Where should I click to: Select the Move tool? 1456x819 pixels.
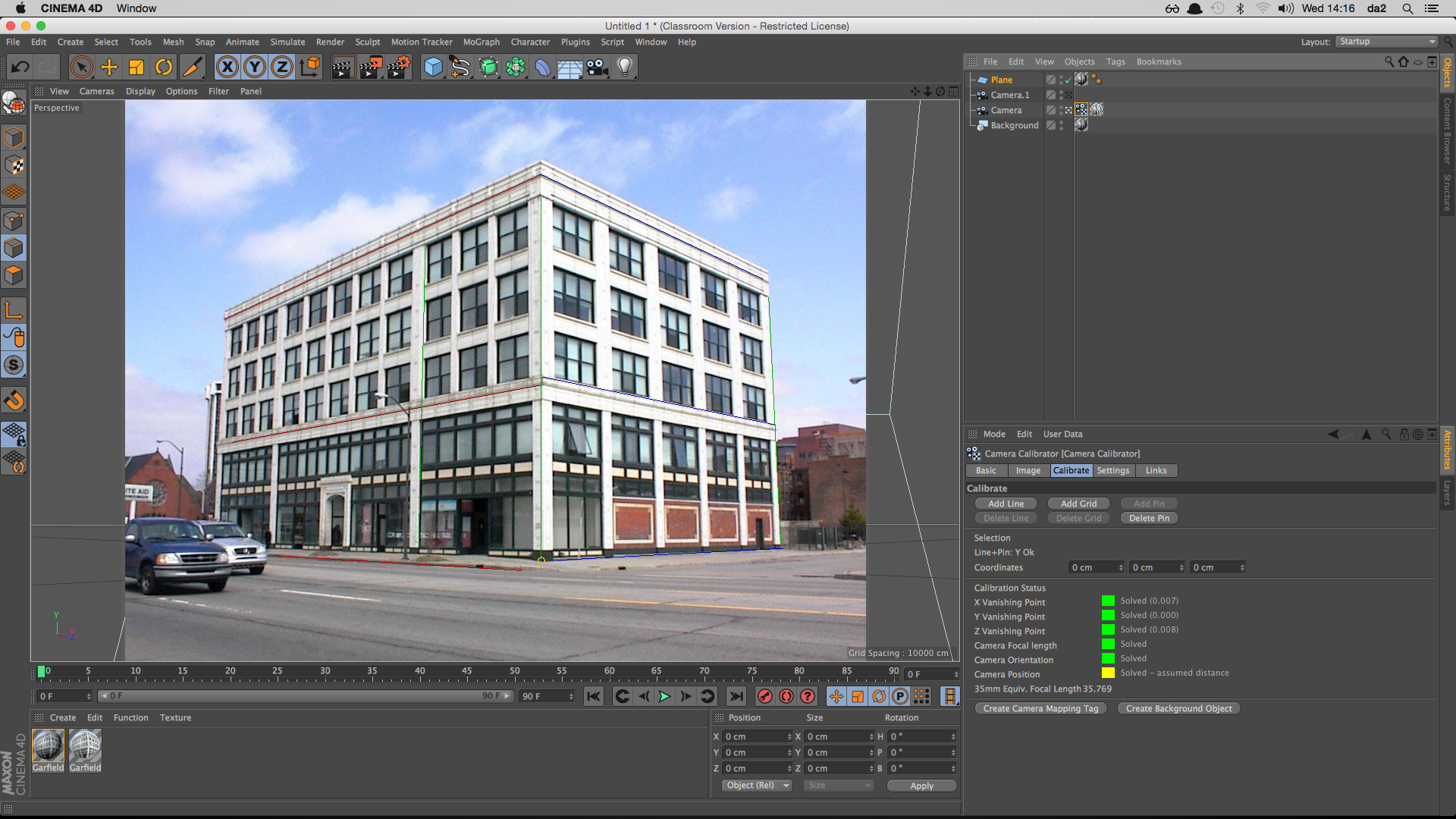pos(109,67)
